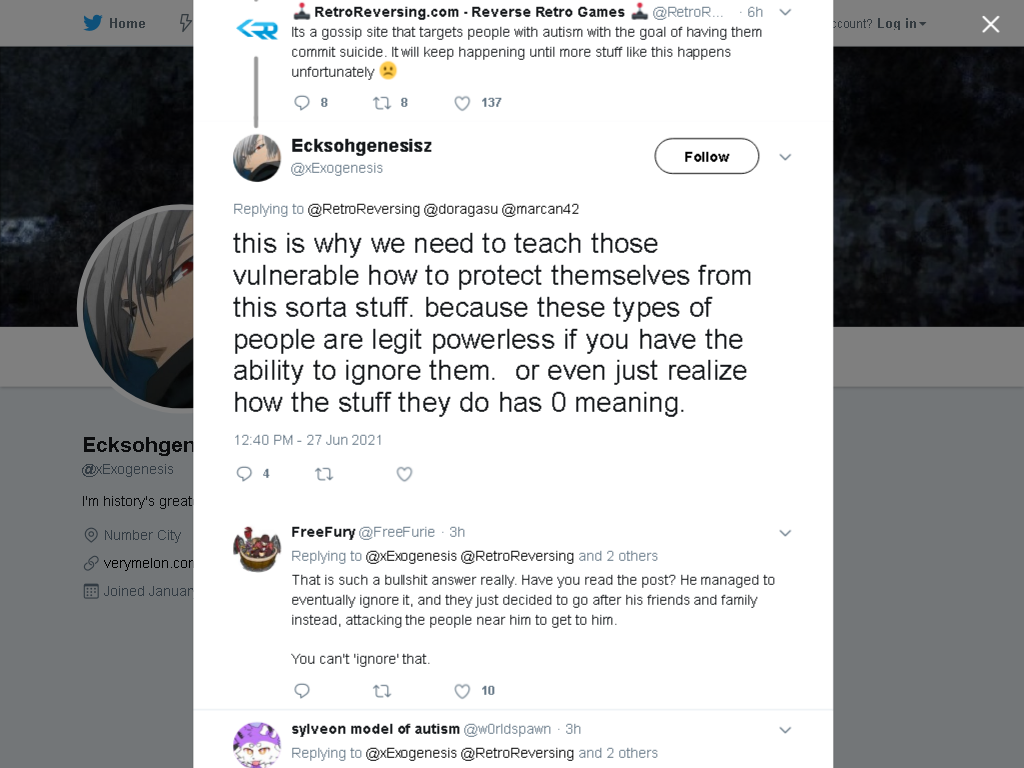This screenshot has width=1024, height=768.
Task: Like the Ecksohgenesisz main tweet
Action: [404, 474]
